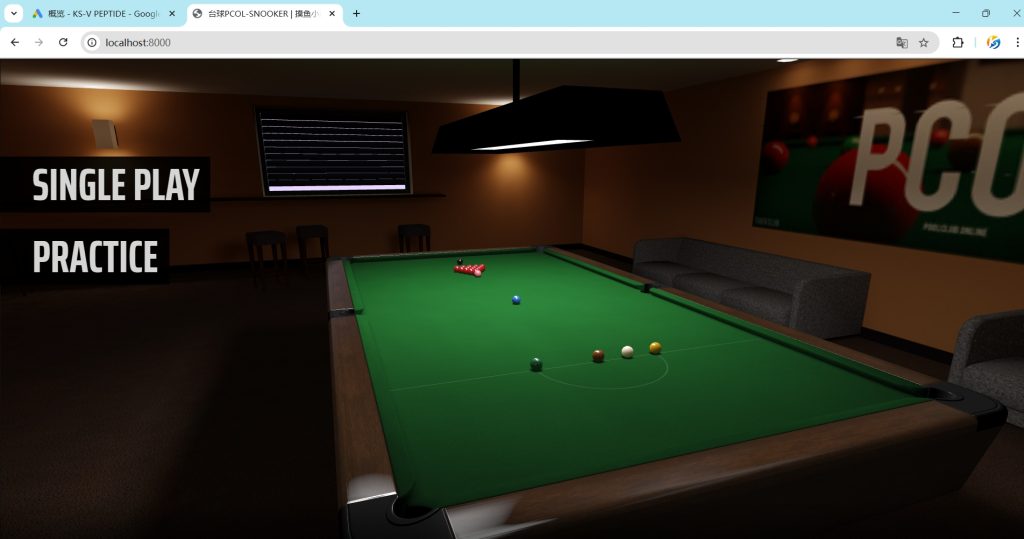
Task: Click the triangle of red balls
Action: 470,269
